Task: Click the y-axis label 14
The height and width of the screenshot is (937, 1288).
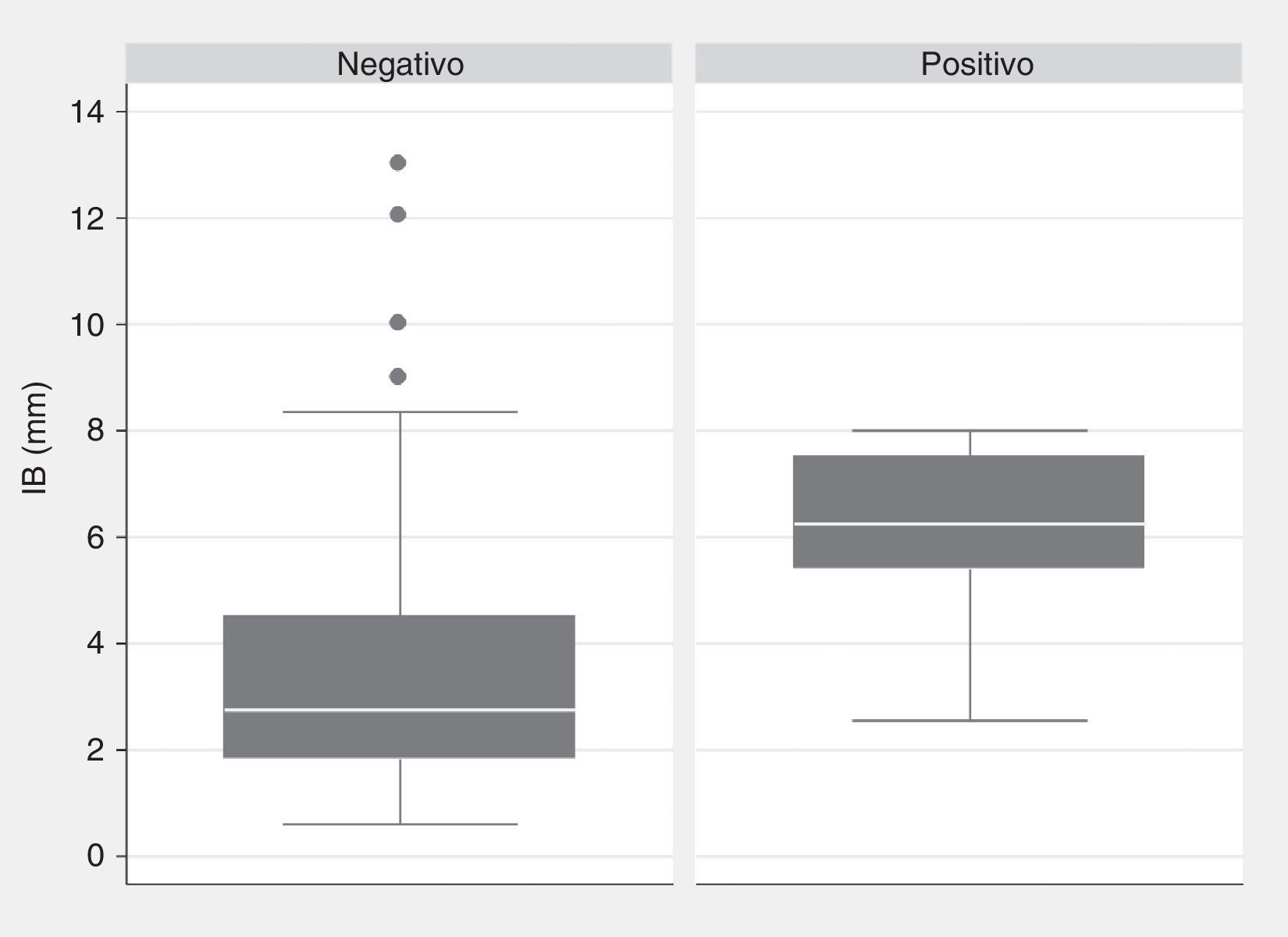Action: click(87, 112)
